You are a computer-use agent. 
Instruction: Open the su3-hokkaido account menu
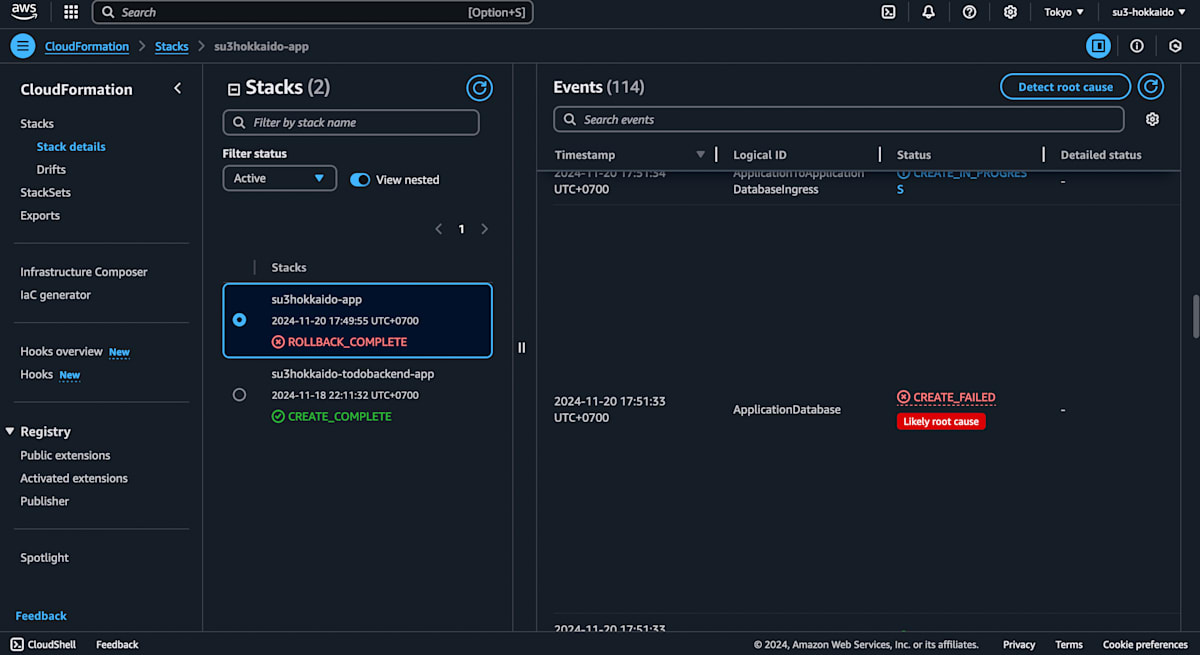pyautogui.click(x=1149, y=12)
